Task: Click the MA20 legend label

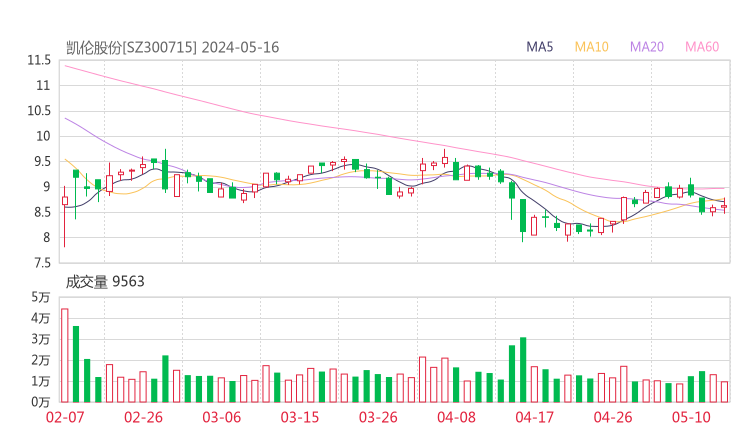Action: point(647,47)
